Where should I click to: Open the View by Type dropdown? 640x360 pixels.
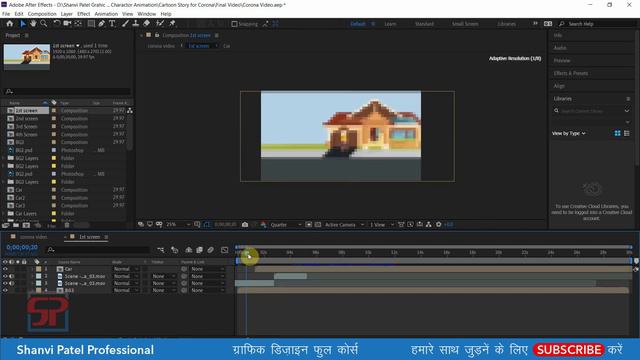(x=569, y=133)
